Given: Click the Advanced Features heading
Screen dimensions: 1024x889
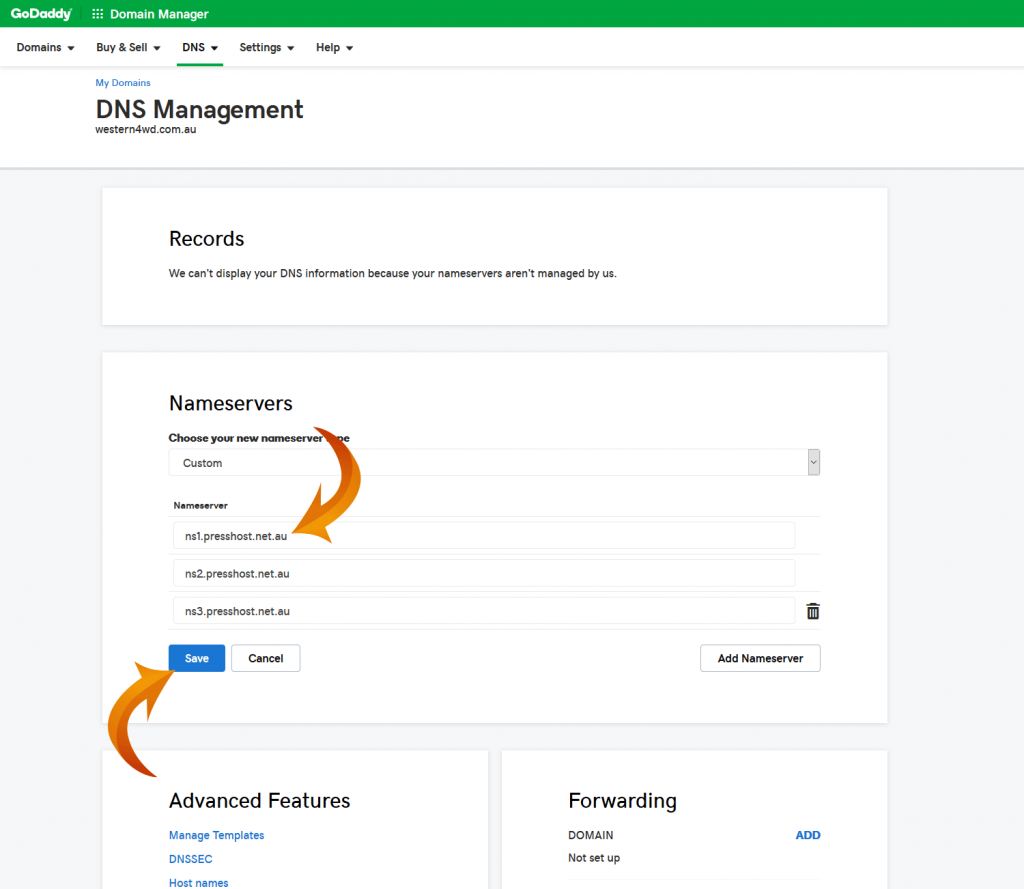Looking at the screenshot, I should 259,801.
